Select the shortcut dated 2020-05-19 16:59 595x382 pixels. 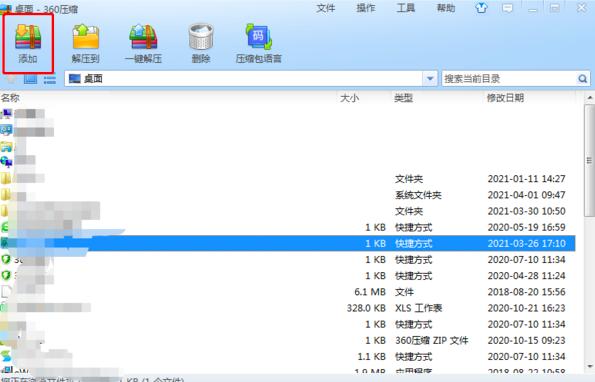coord(288,227)
